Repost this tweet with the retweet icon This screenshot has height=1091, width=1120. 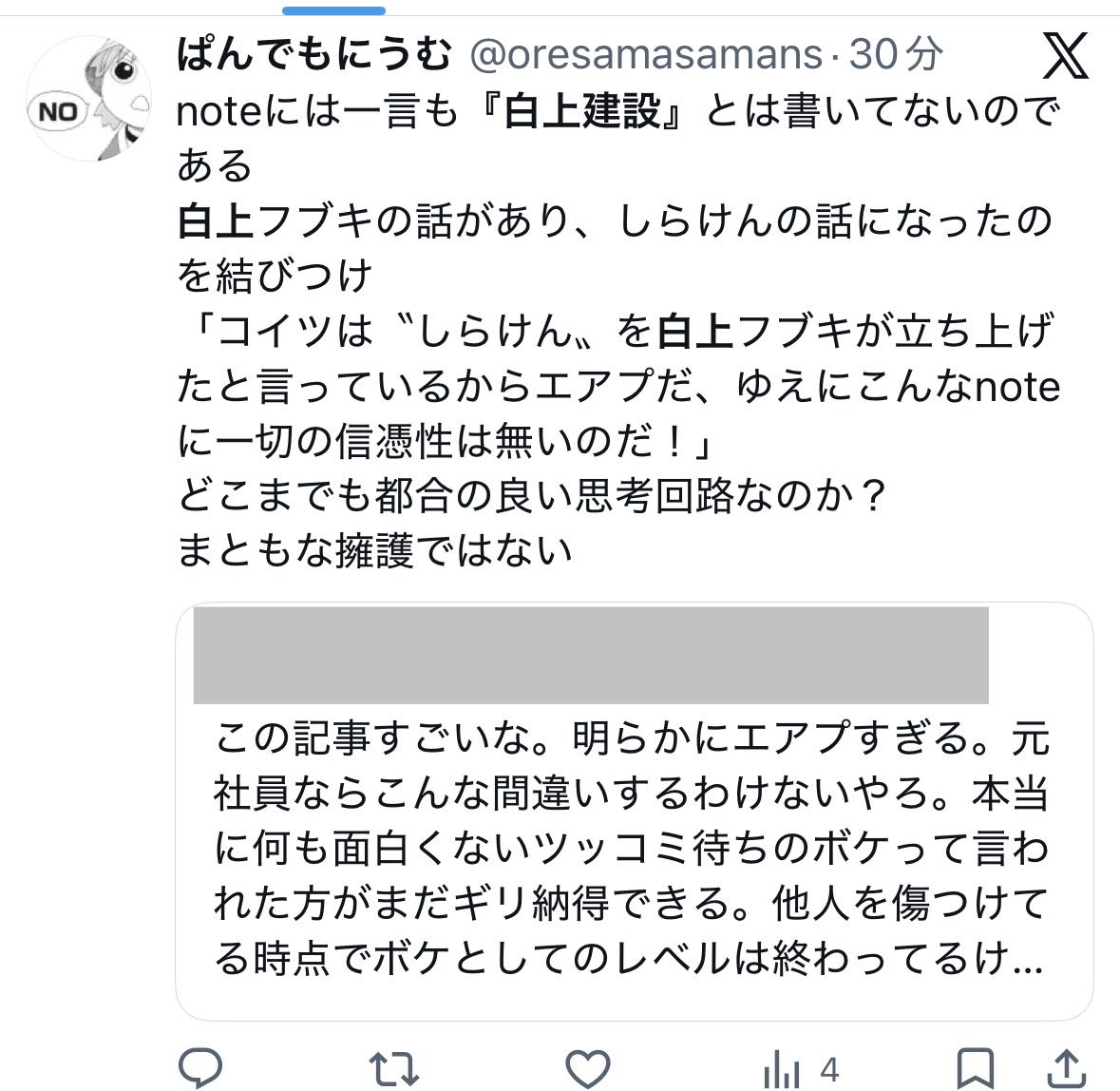[394, 1068]
